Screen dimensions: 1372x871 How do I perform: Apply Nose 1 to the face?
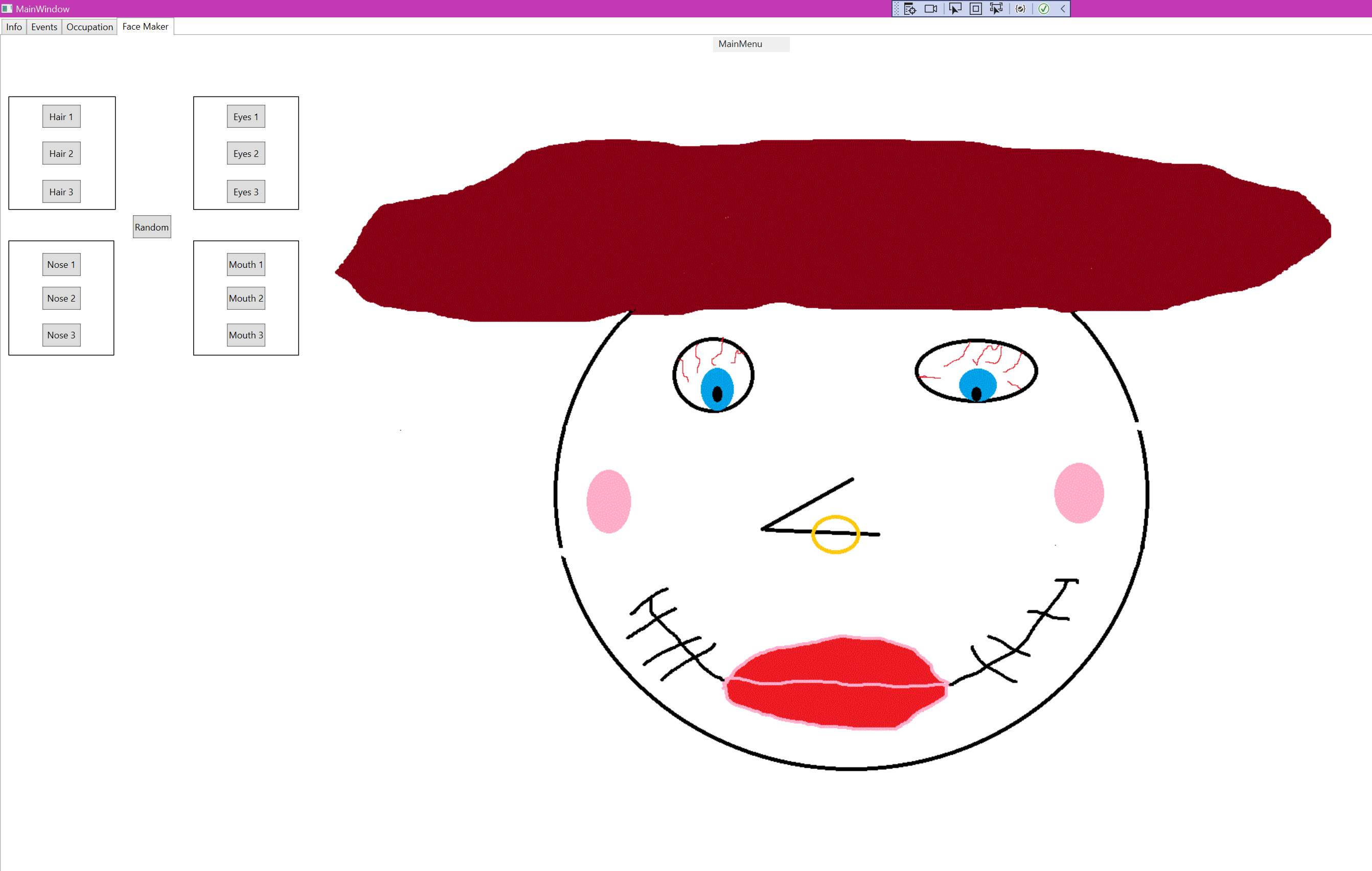pyautogui.click(x=61, y=264)
